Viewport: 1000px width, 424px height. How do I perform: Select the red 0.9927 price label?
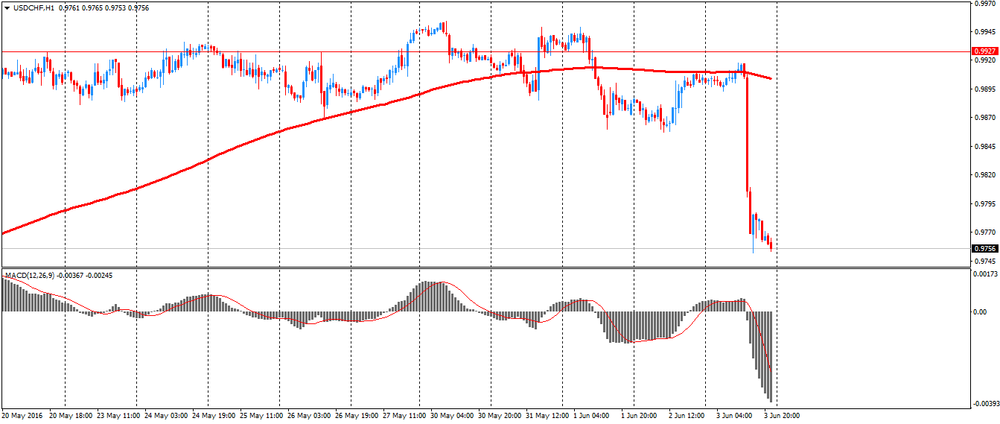984,51
